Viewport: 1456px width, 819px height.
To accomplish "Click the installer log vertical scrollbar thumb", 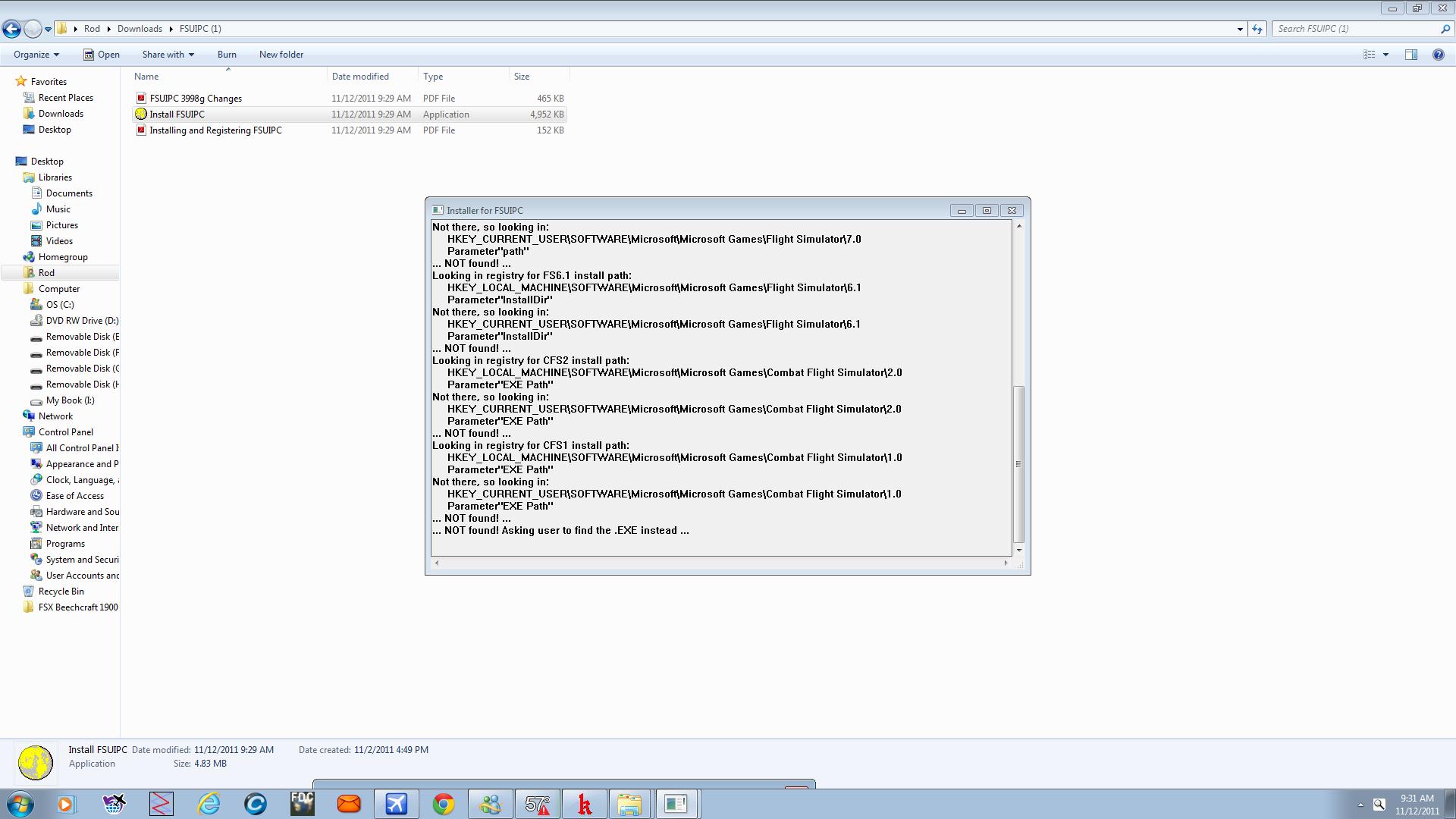I will (1018, 464).
